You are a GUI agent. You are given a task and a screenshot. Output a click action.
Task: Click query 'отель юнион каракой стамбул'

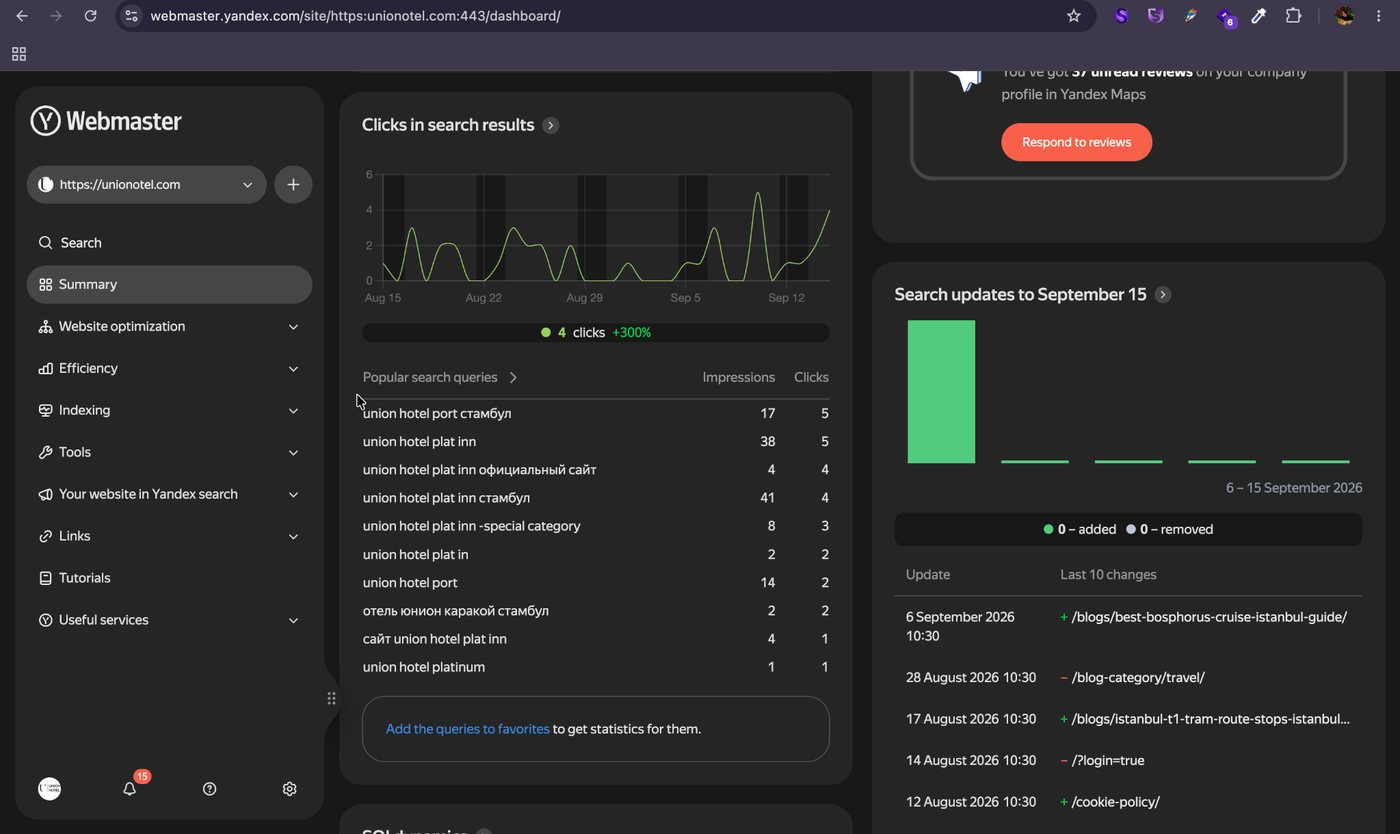click(456, 611)
